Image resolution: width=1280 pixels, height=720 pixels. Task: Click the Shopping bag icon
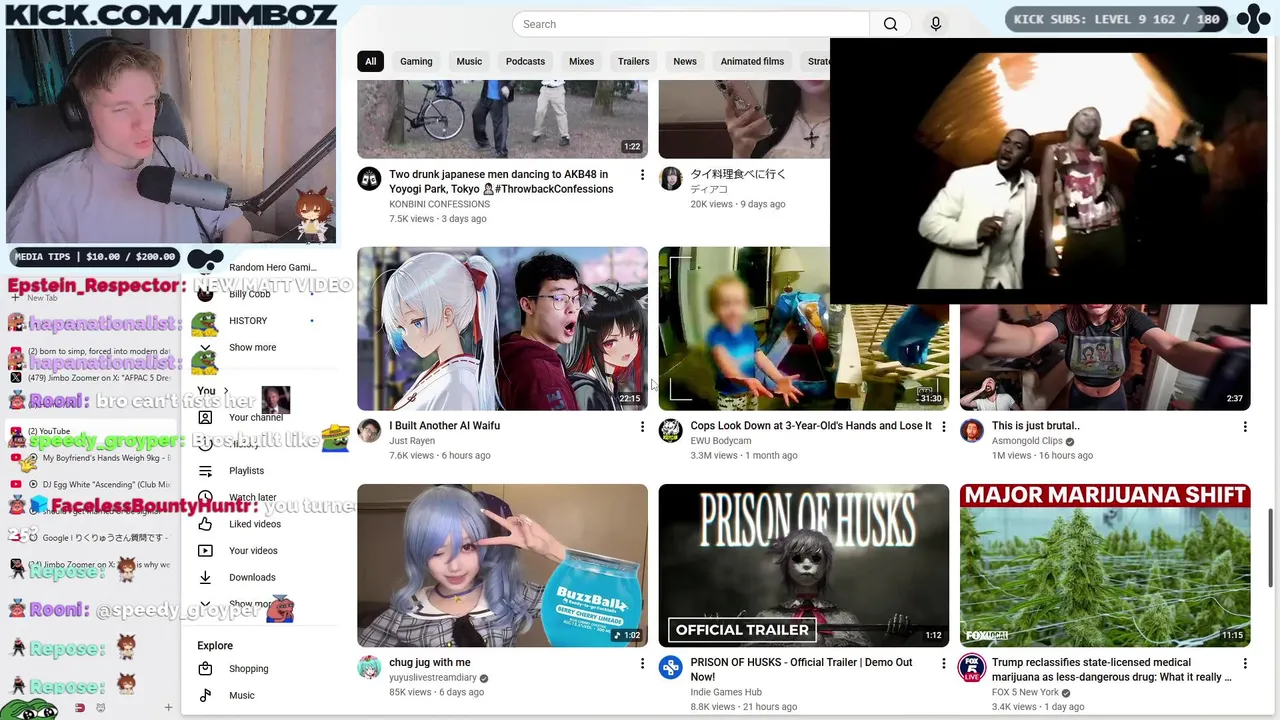205,669
